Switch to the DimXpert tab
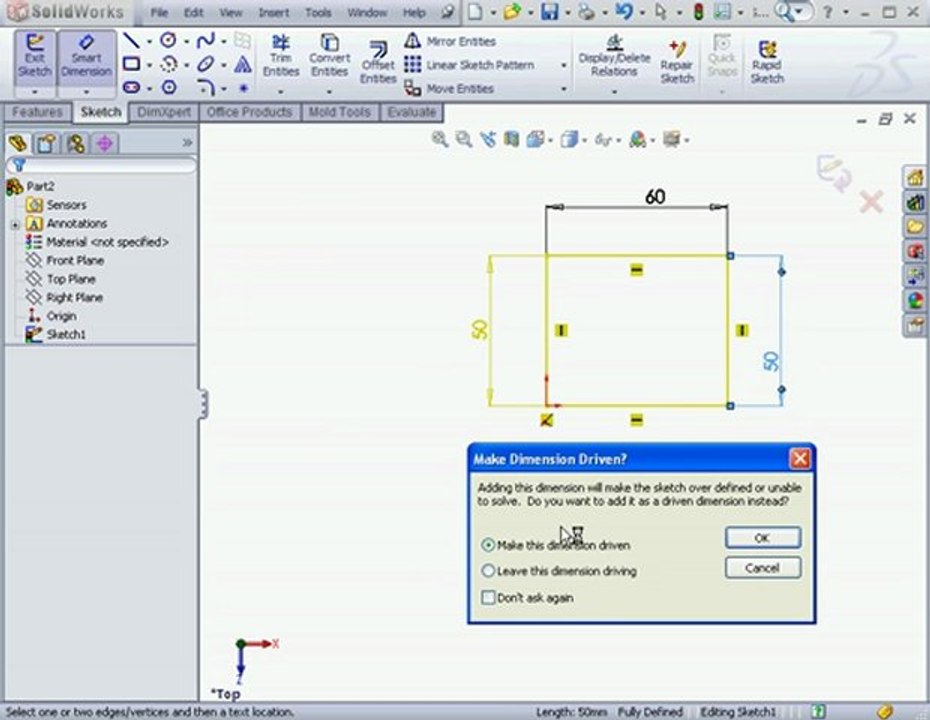Viewport: 930px width, 720px height. [164, 112]
